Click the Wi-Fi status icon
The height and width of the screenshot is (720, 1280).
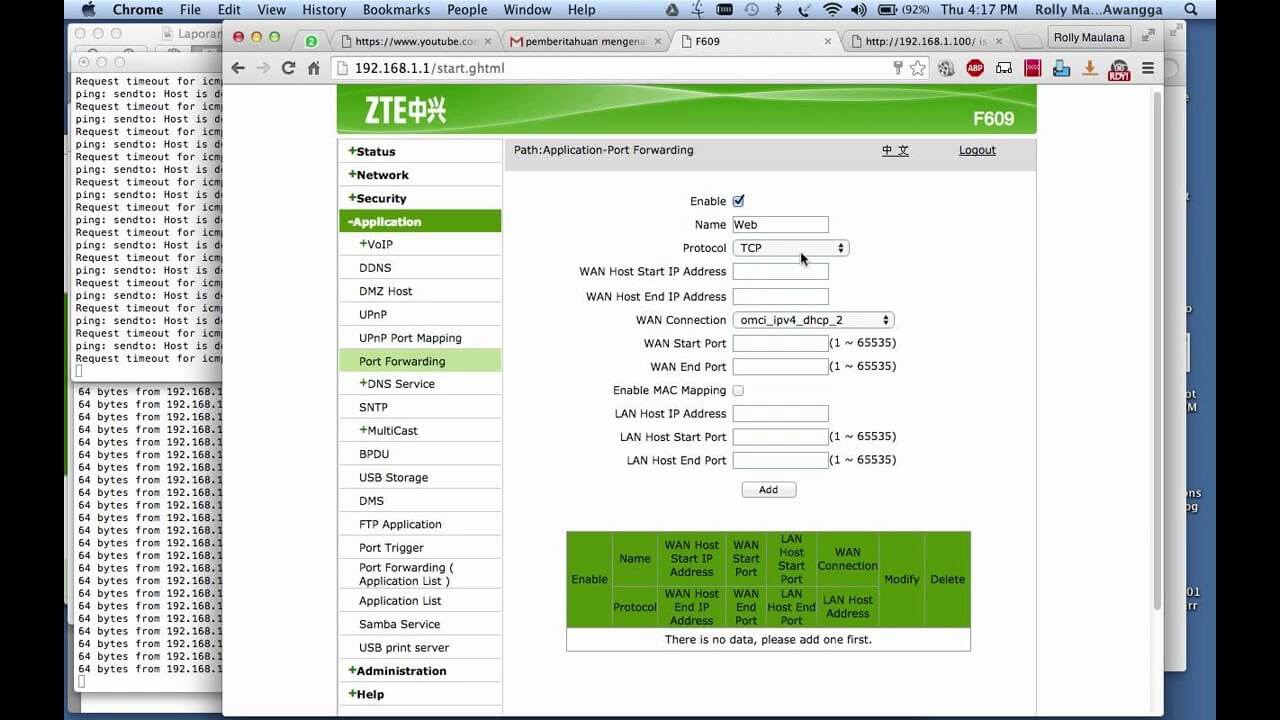832,9
